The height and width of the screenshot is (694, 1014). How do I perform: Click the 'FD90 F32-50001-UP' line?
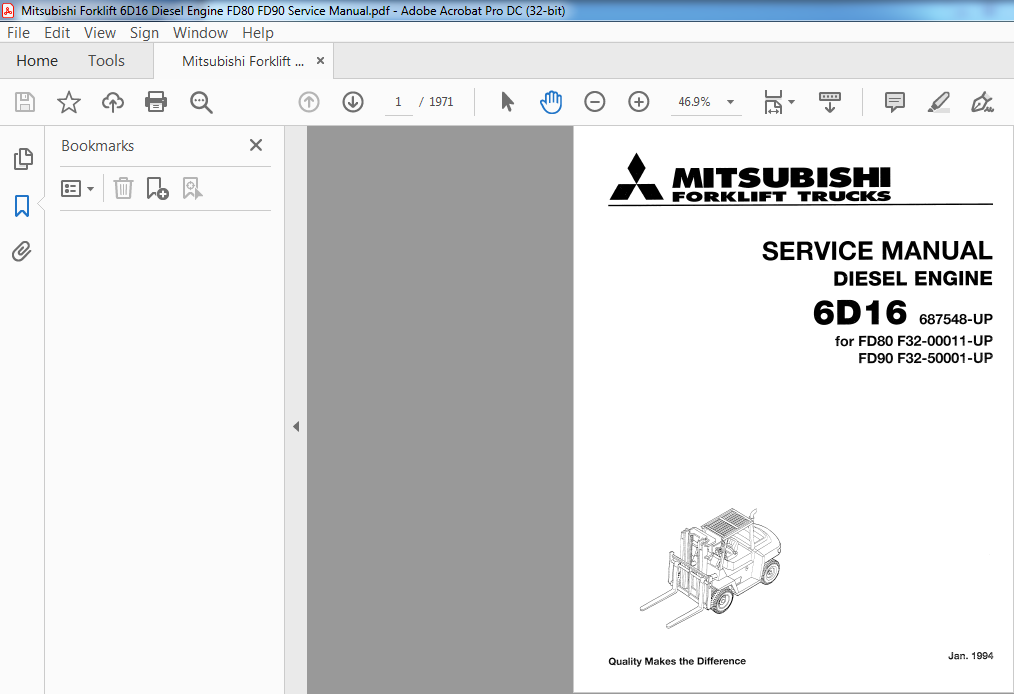925,358
